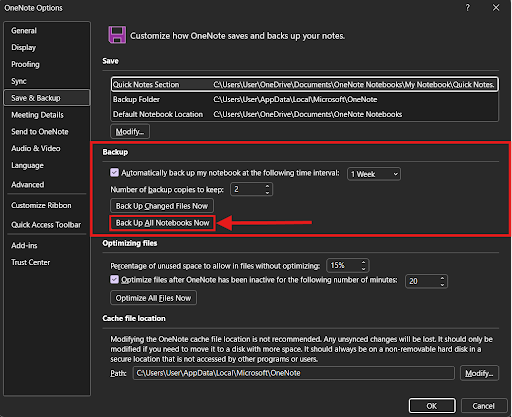512x417 pixels.
Task: Open the 1 Week backup interval dropdown
Action: coord(374,174)
